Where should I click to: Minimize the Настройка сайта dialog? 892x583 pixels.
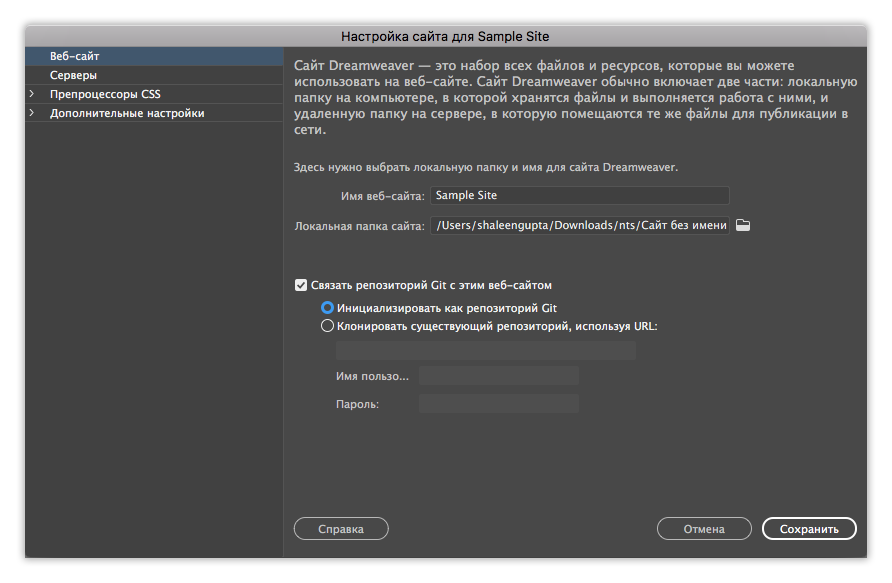60,35
